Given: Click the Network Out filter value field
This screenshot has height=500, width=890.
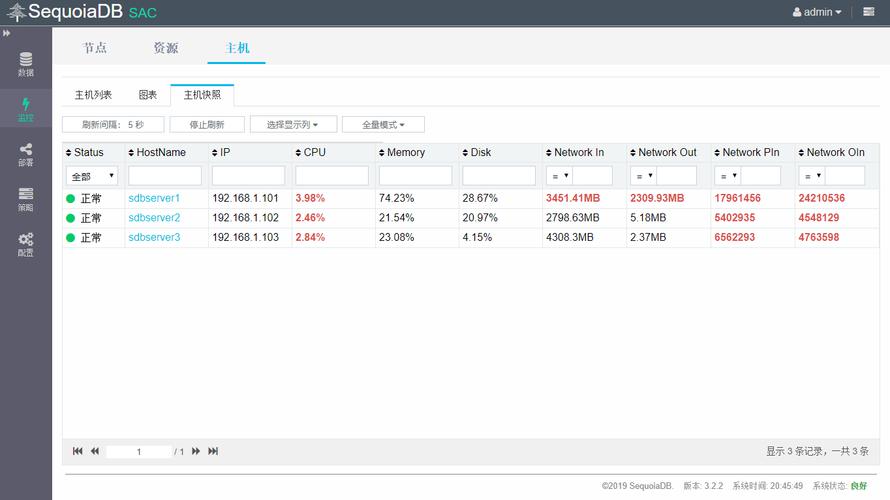Looking at the screenshot, I should pos(677,176).
